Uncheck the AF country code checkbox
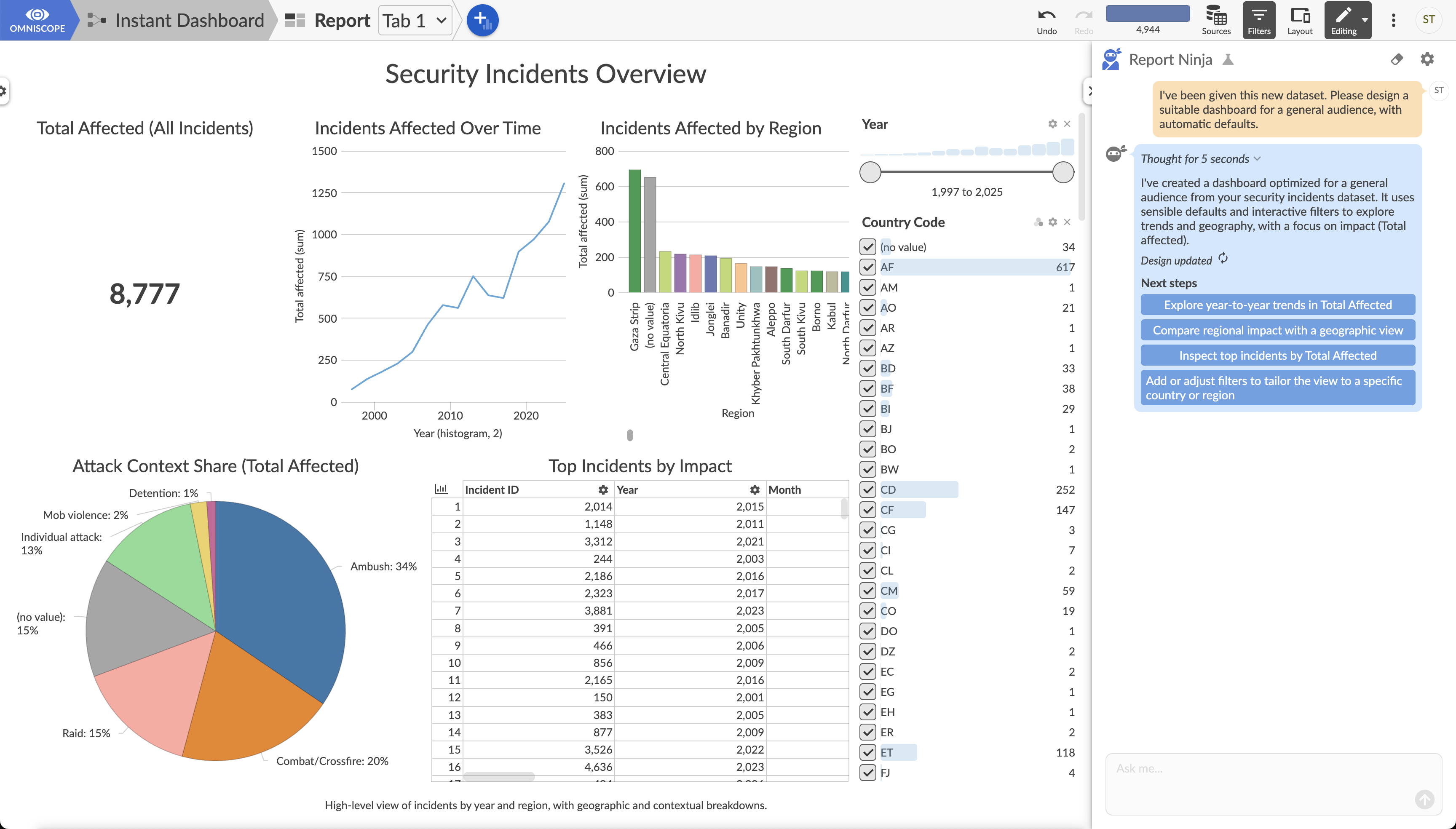Screen dimensions: 1456x829 (x=868, y=267)
